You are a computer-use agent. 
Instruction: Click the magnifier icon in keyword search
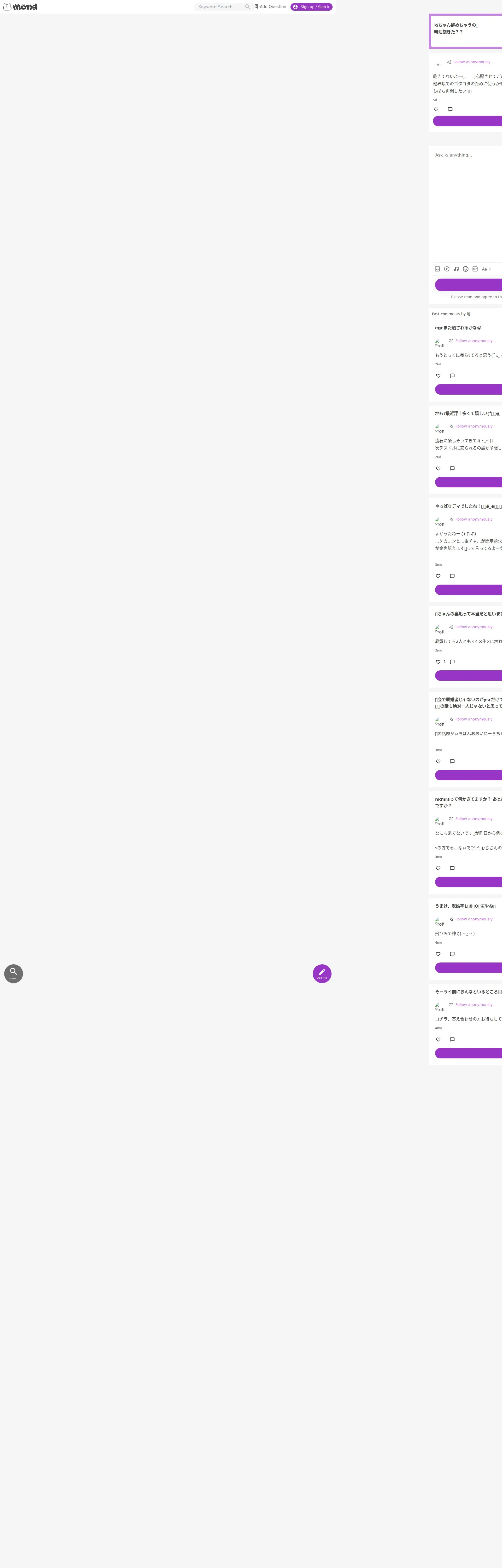pos(247,7)
